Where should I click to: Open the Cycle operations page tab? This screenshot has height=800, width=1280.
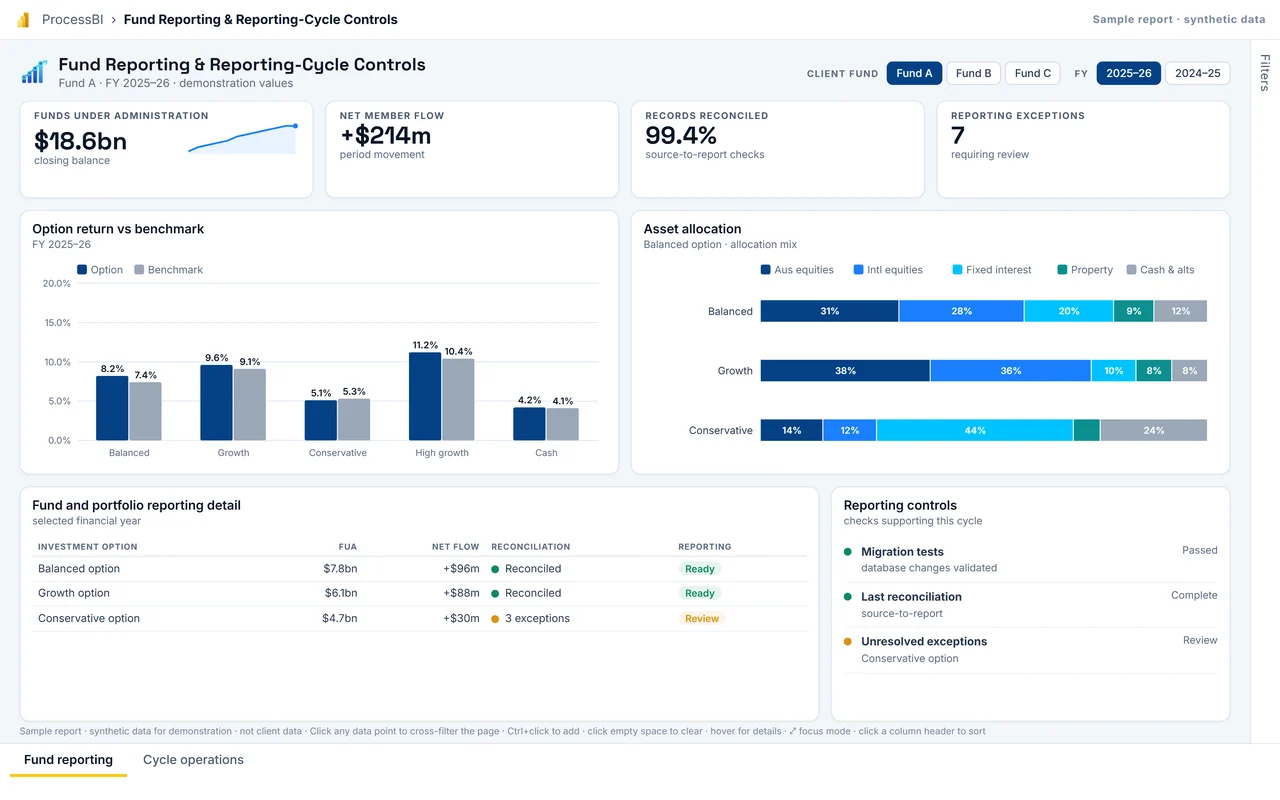[193, 760]
